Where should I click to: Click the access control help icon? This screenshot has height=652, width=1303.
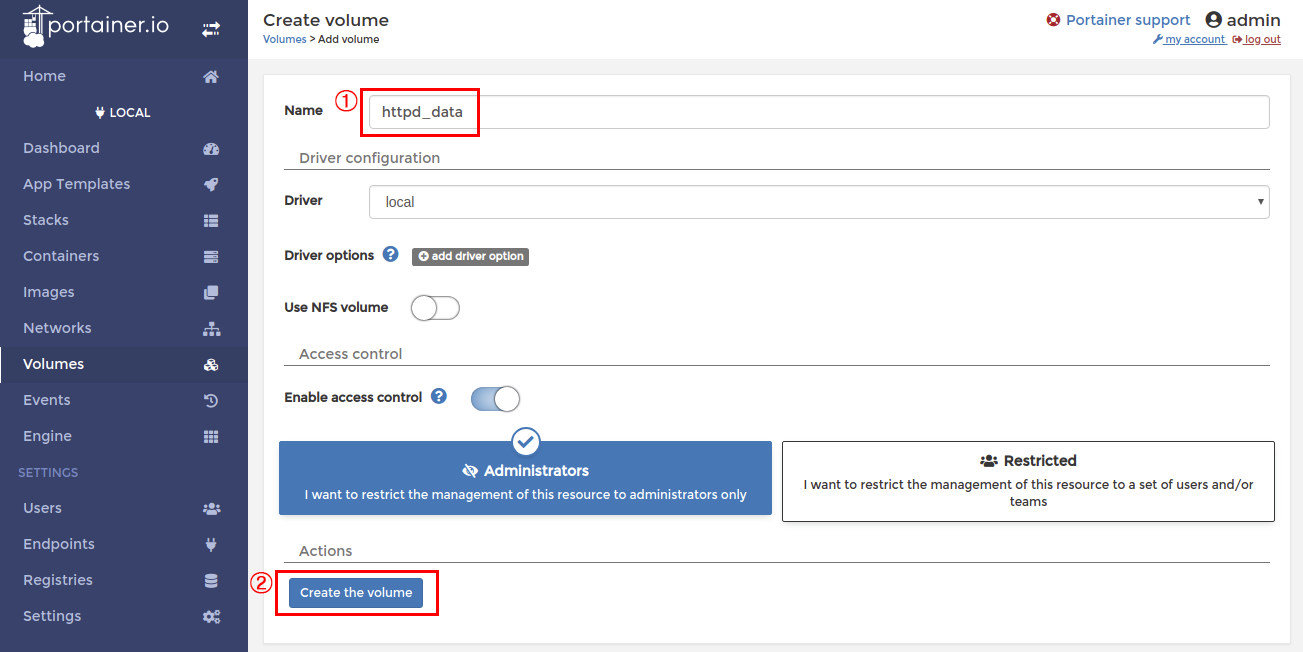439,397
